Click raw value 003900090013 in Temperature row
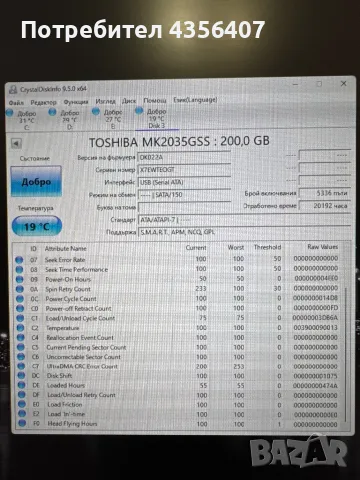This screenshot has width=360, height=480. coord(315,328)
